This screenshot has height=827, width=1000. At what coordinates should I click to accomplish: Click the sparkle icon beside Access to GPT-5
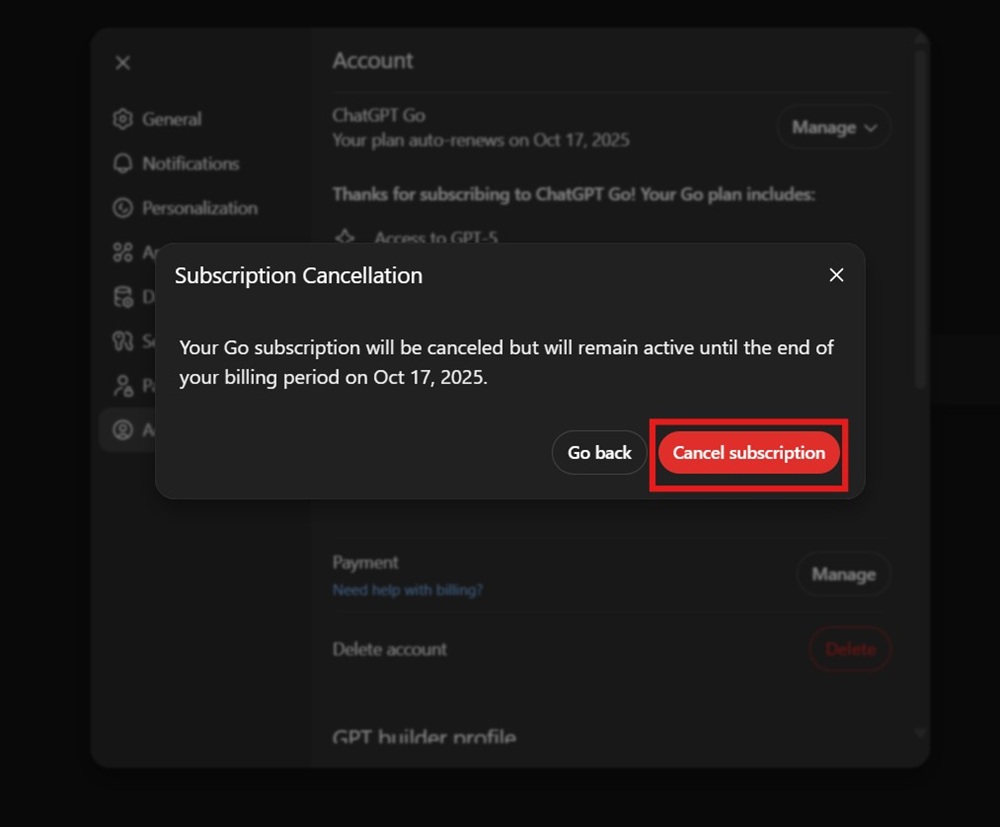[345, 238]
